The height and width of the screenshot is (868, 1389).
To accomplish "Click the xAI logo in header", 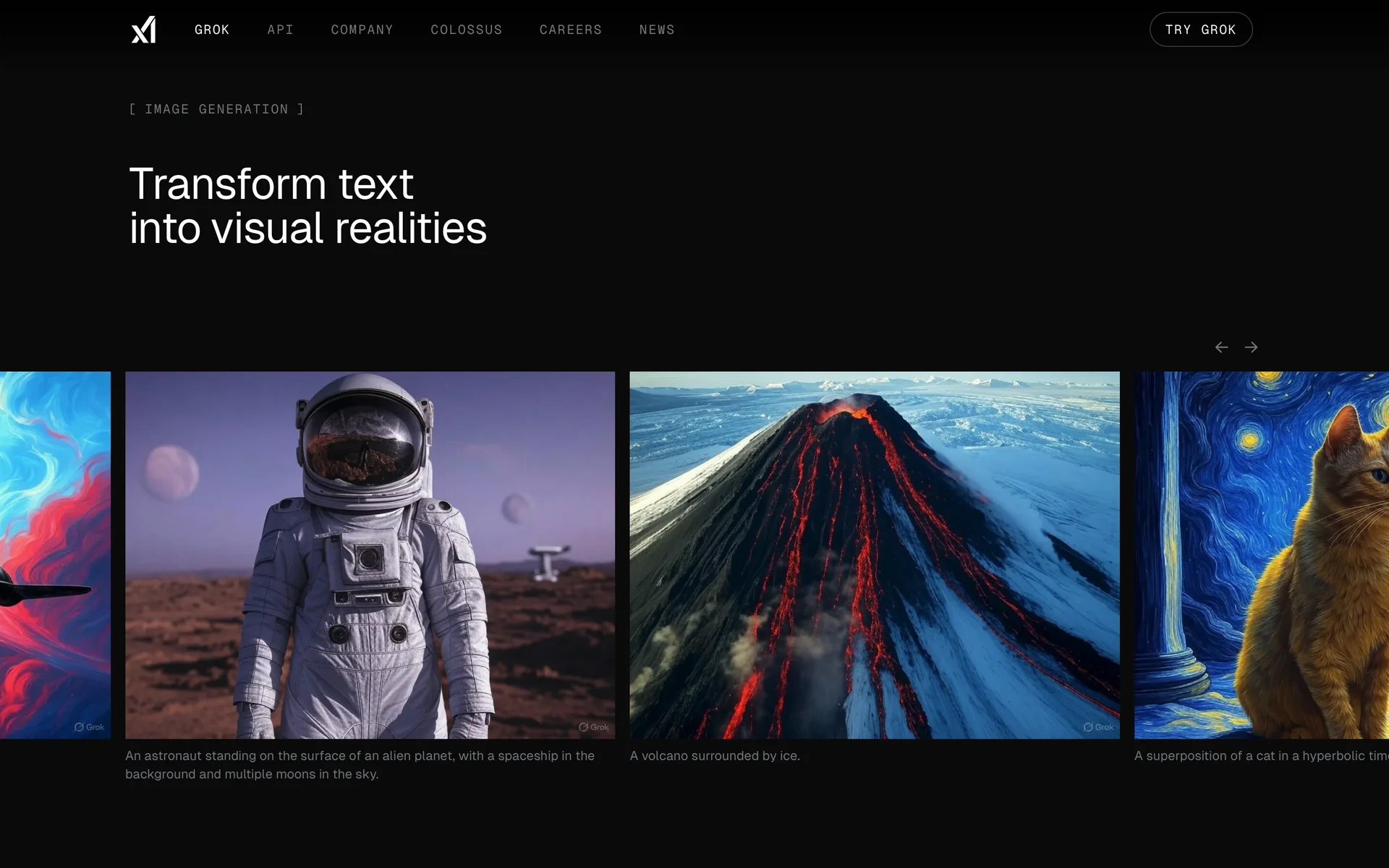I will tap(143, 30).
